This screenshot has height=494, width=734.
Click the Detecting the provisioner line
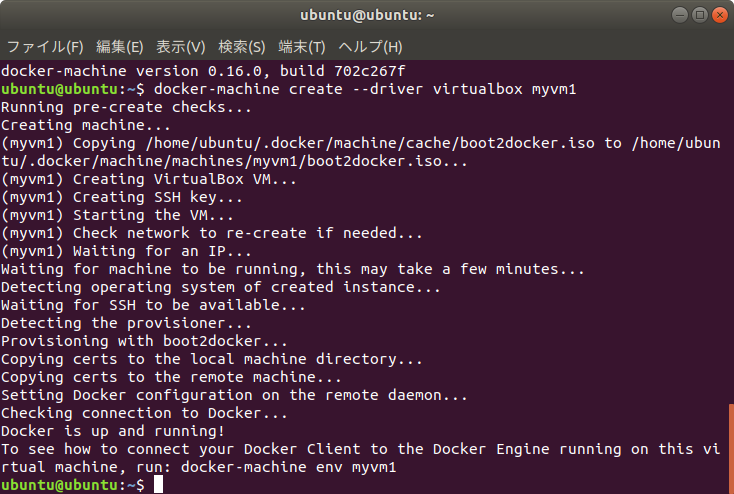126,323
